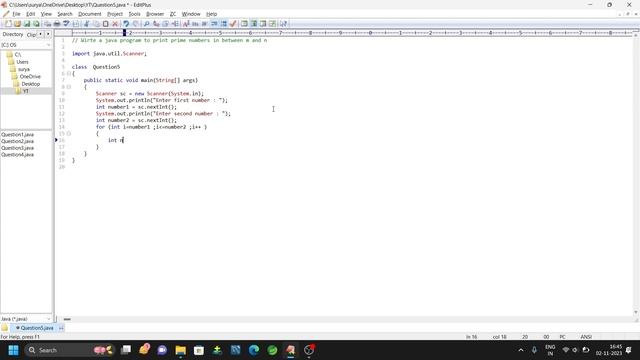The height and width of the screenshot is (360, 640).
Task: Toggle the Output window toolbar icon
Action: point(263,24)
